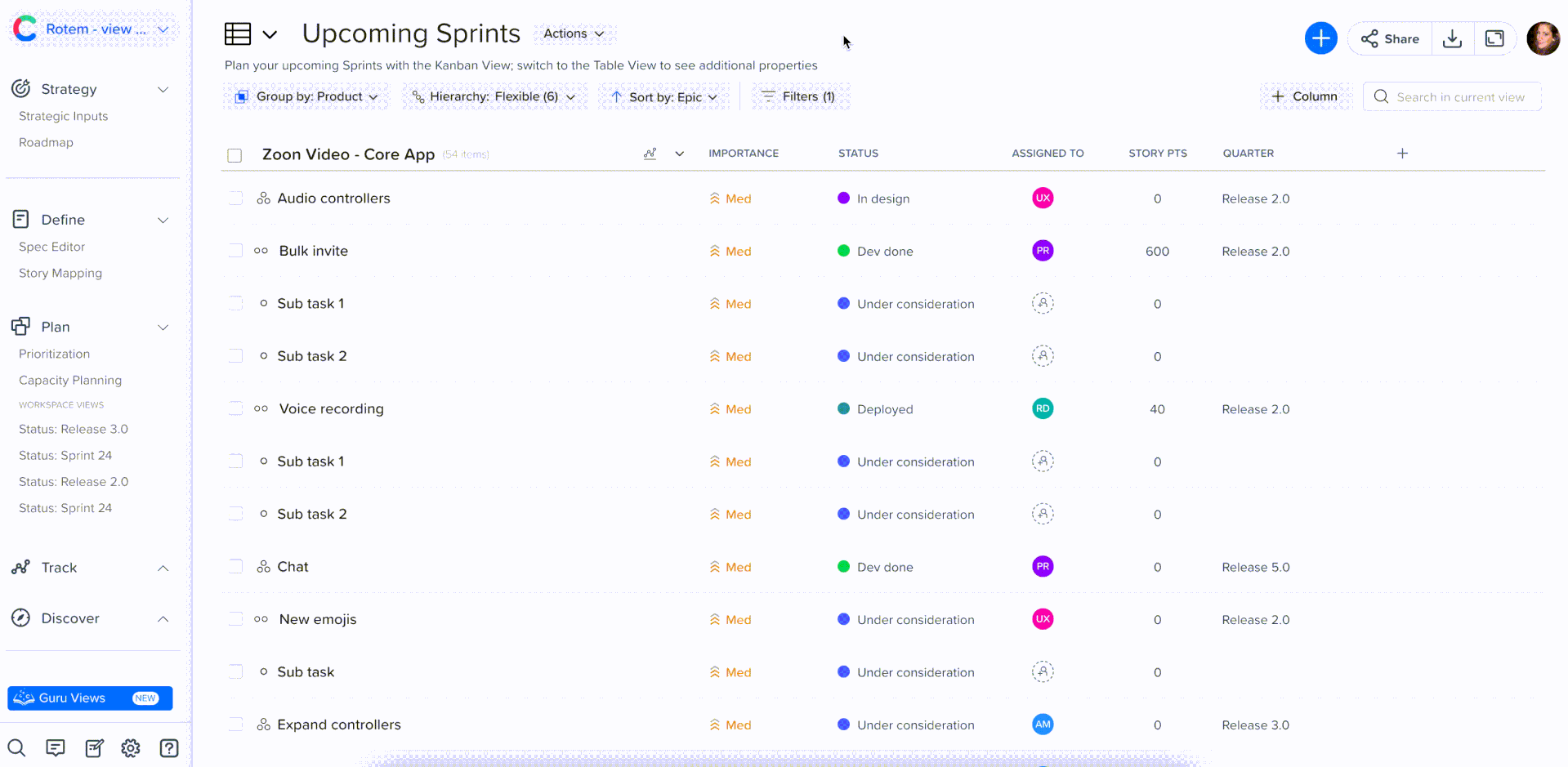The image size is (1568, 767).
Task: Open the view type chevron next to table icon
Action: coord(270,34)
